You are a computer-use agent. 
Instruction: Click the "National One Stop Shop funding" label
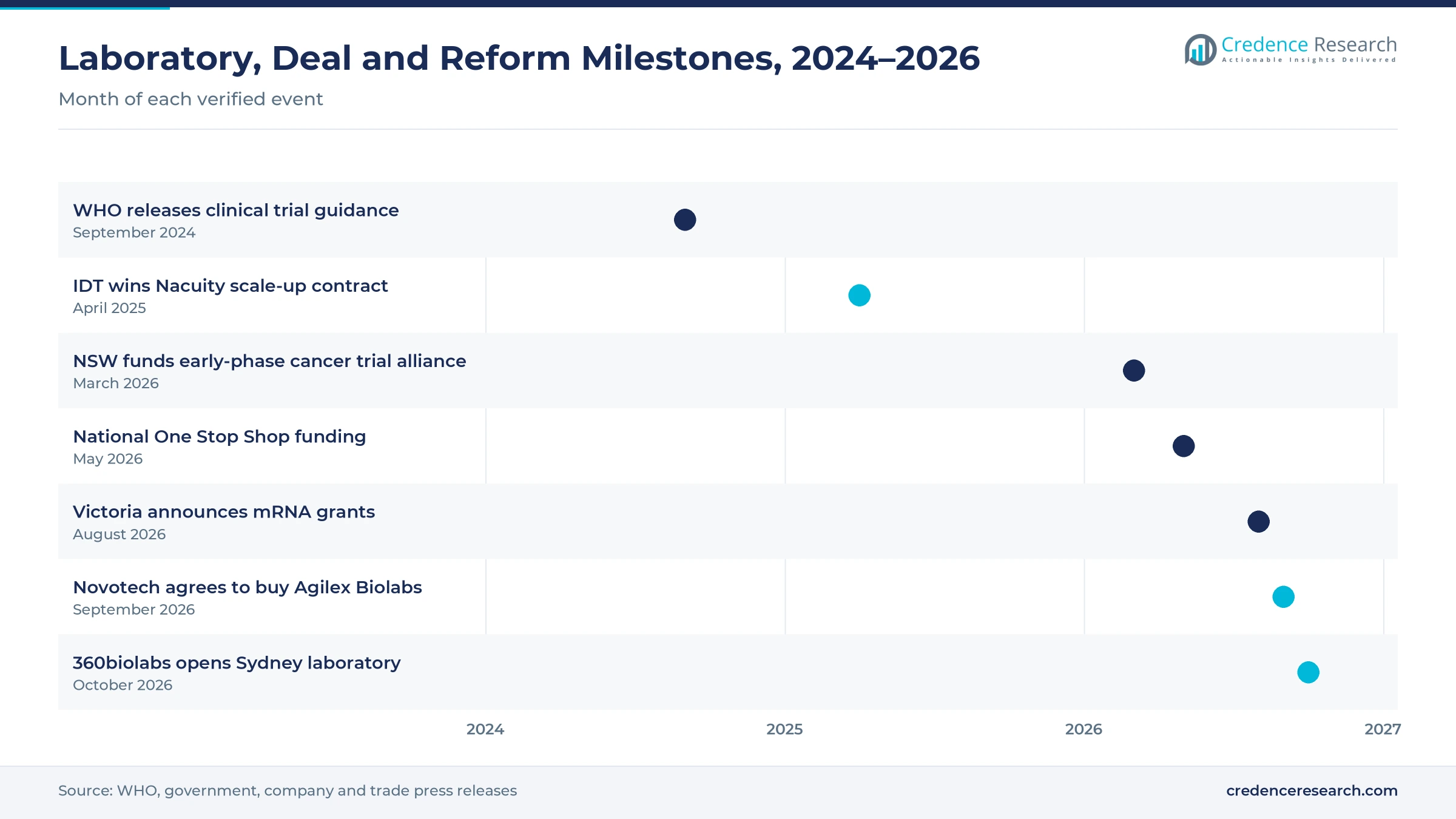pyautogui.click(x=220, y=437)
